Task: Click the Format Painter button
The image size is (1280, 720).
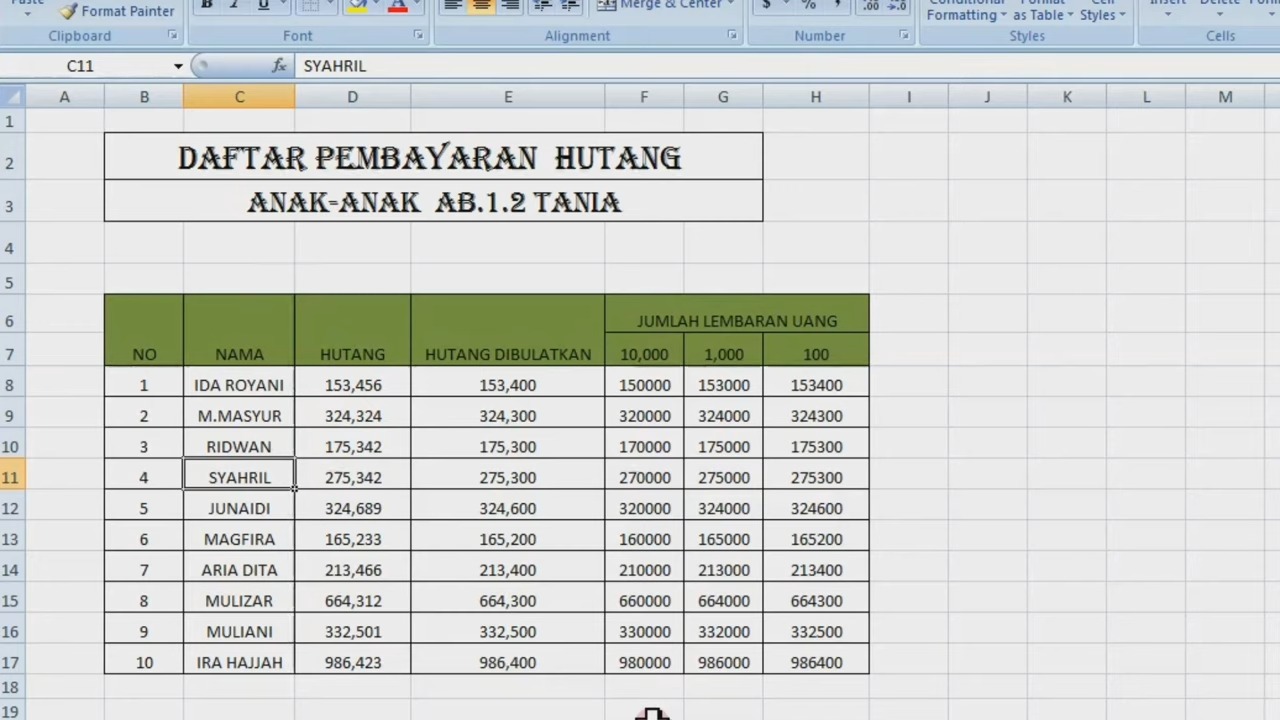Action: pos(116,11)
